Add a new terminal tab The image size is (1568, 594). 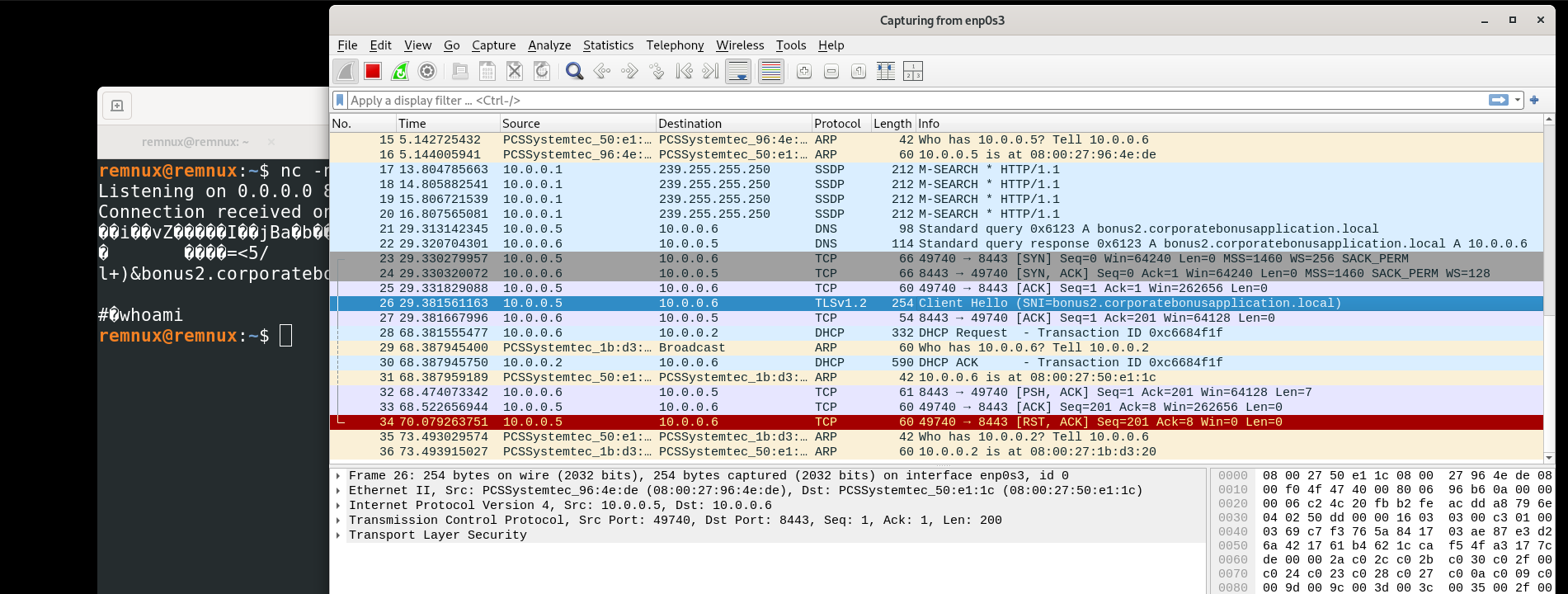point(117,106)
